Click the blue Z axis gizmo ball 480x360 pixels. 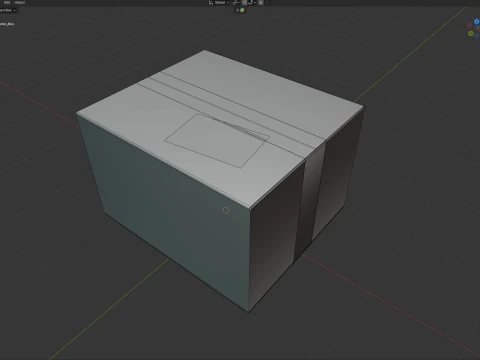pyautogui.click(x=477, y=22)
